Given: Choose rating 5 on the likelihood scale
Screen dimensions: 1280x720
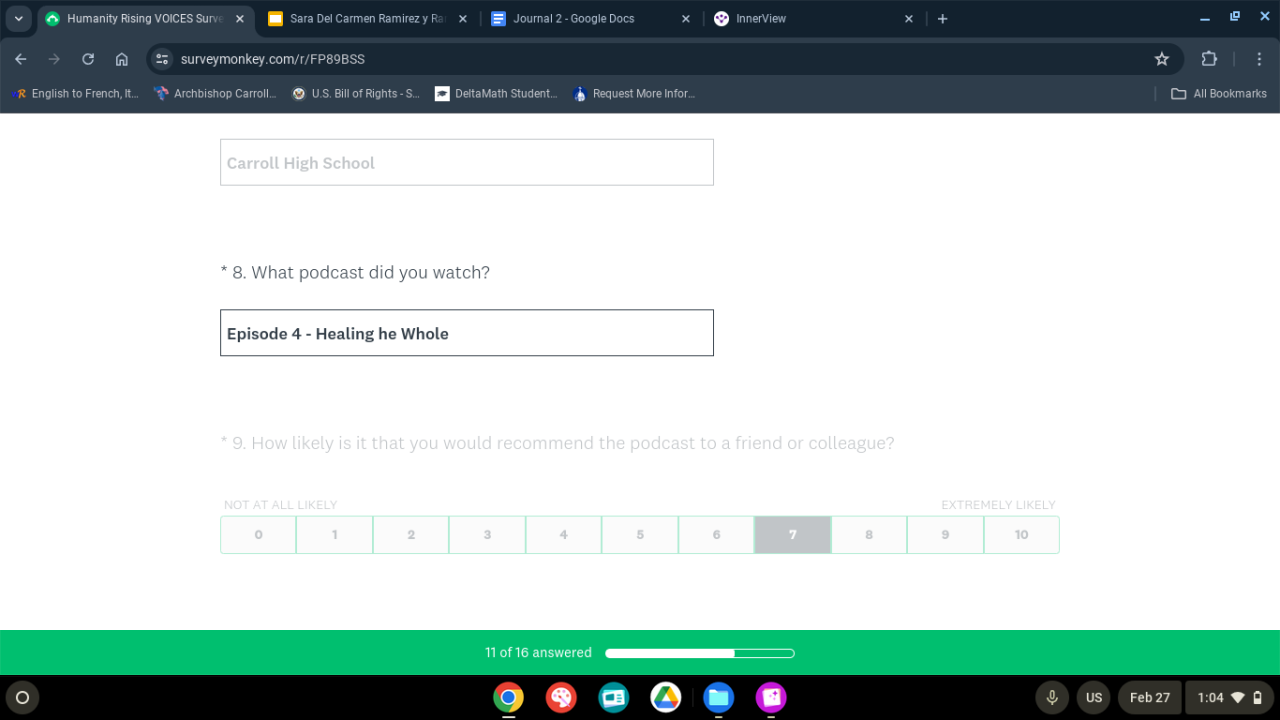Looking at the screenshot, I should click(x=640, y=535).
